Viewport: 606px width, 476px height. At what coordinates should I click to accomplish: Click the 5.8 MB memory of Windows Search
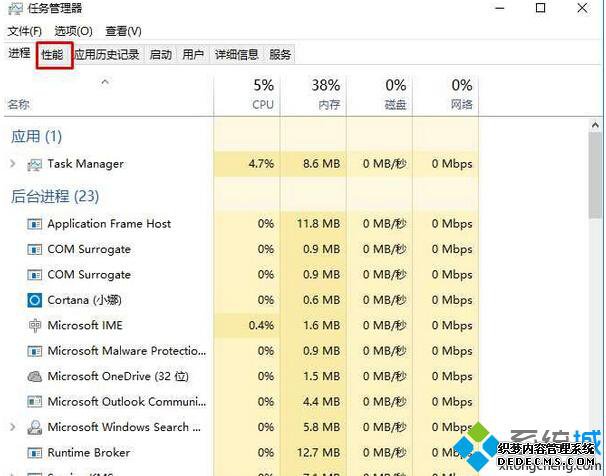click(x=322, y=427)
